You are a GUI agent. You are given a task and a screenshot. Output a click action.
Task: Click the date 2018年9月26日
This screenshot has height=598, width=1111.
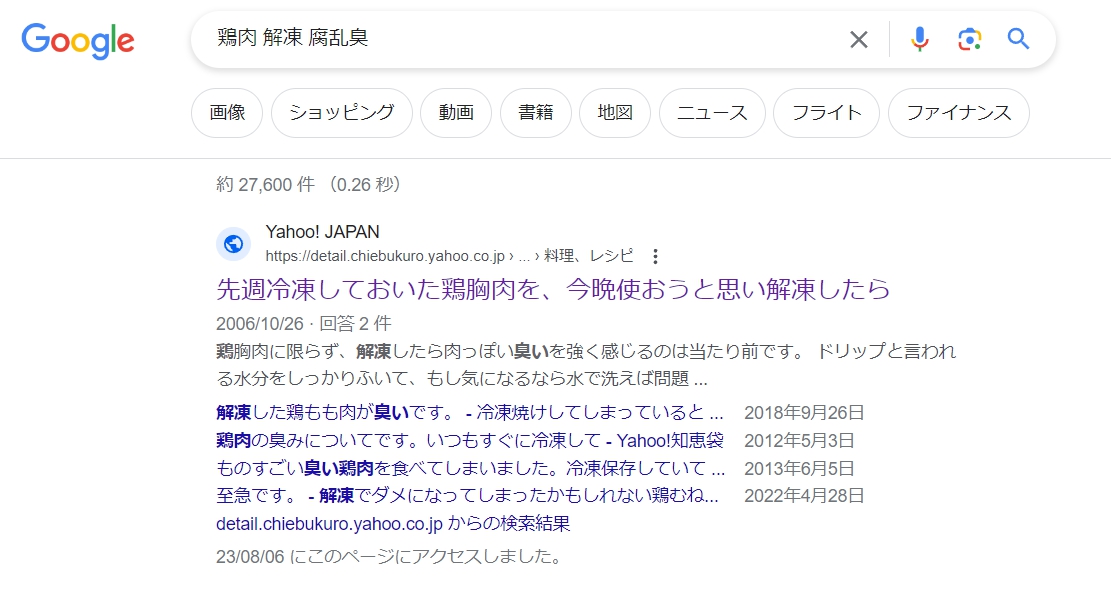[x=804, y=413]
